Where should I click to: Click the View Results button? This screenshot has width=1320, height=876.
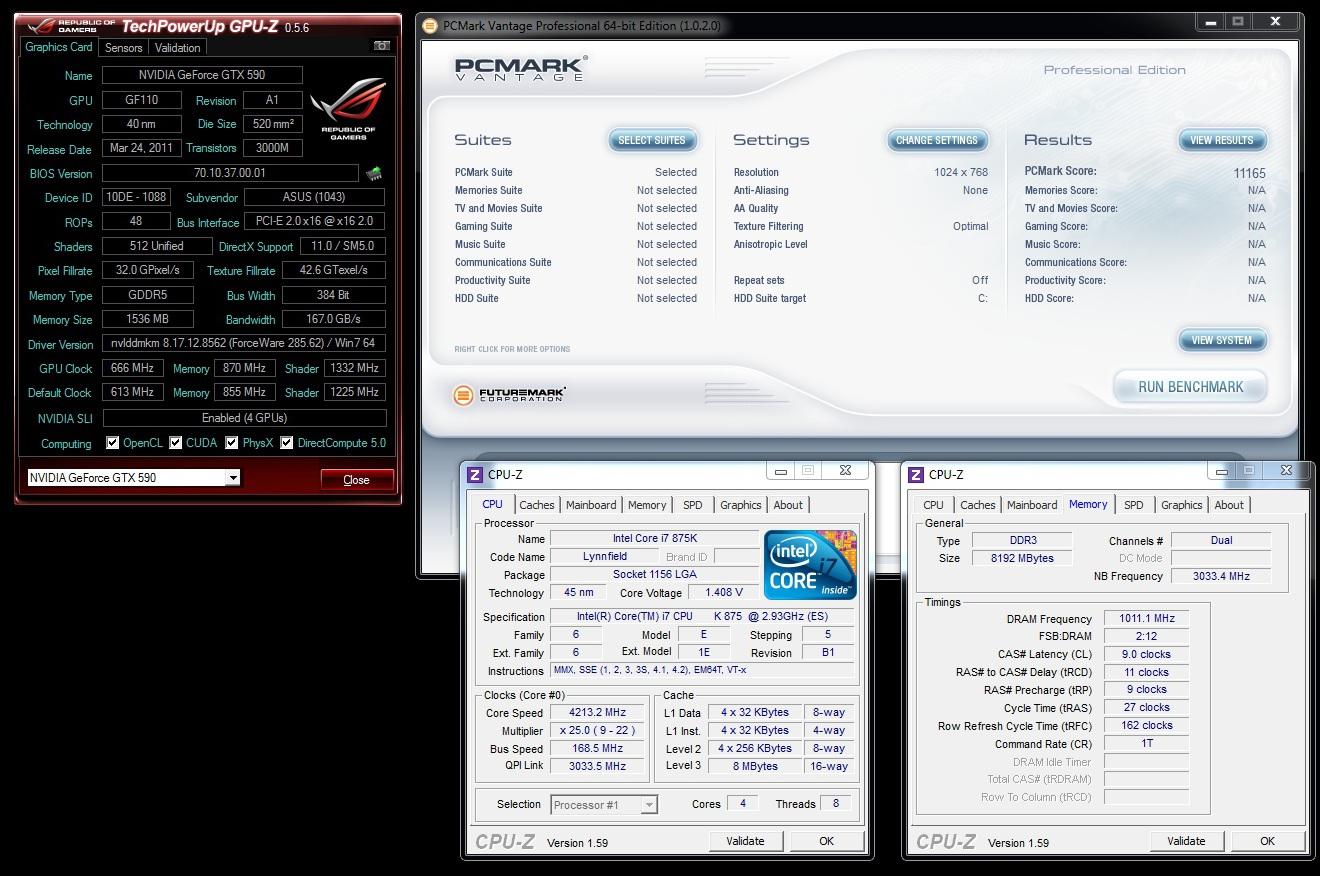point(1222,140)
